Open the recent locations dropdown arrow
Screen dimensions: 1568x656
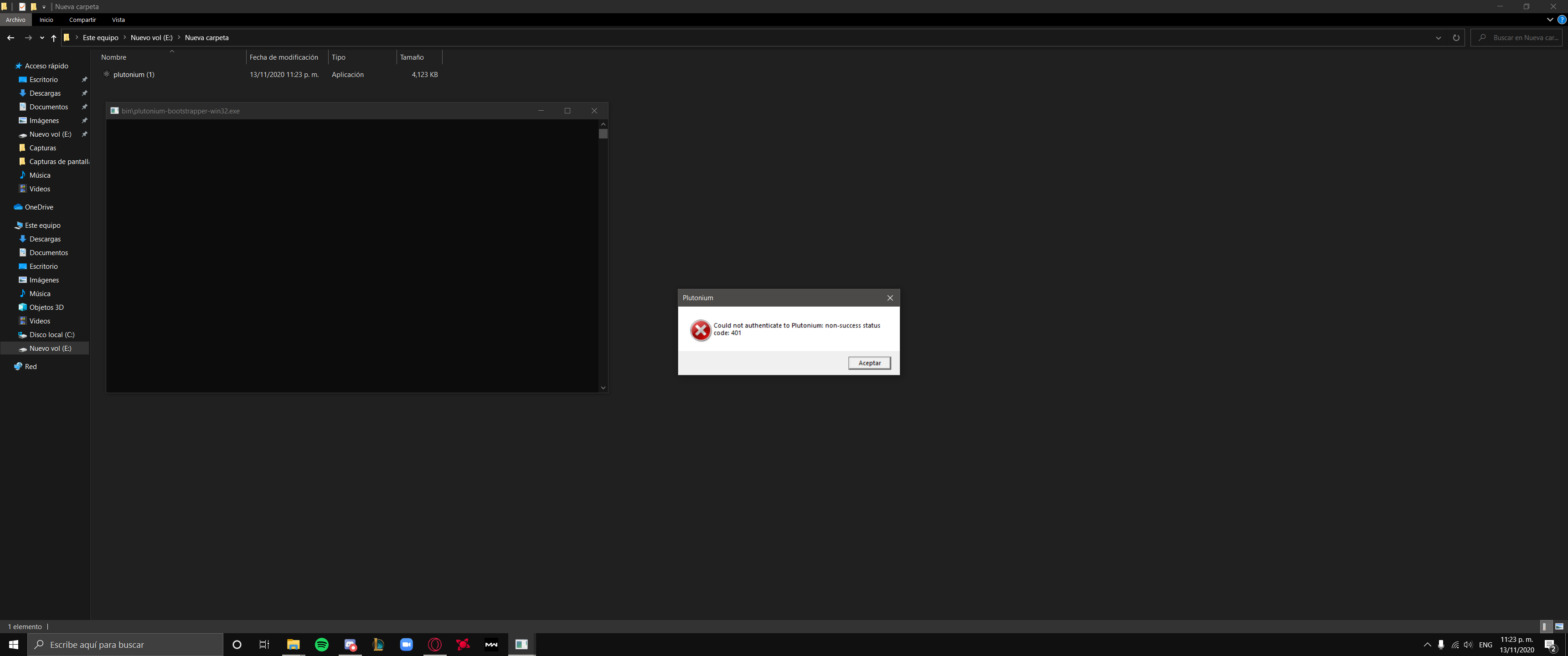click(x=41, y=38)
